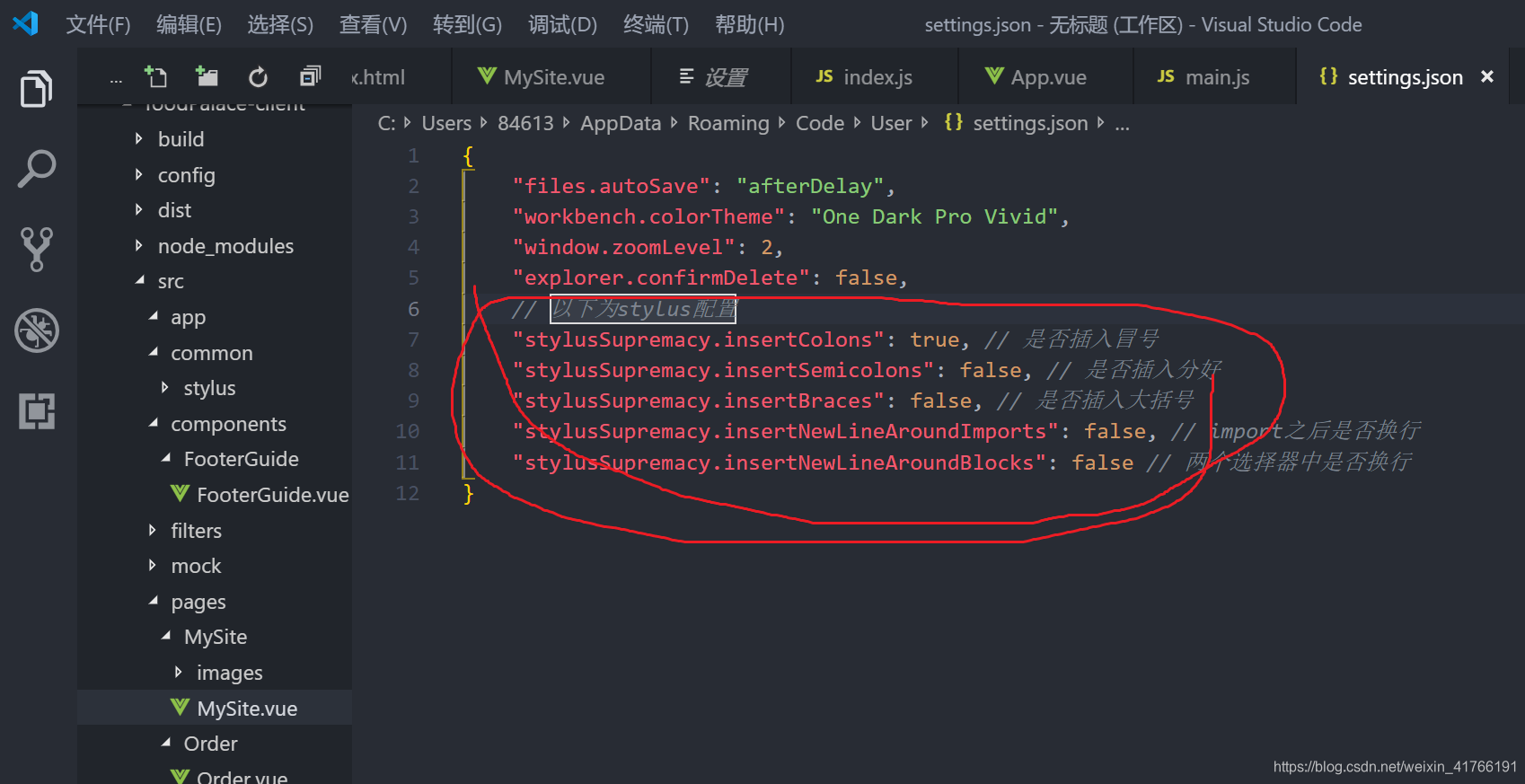This screenshot has width=1525, height=784.
Task: Click 84613 in the breadcrumb path
Action: click(525, 123)
